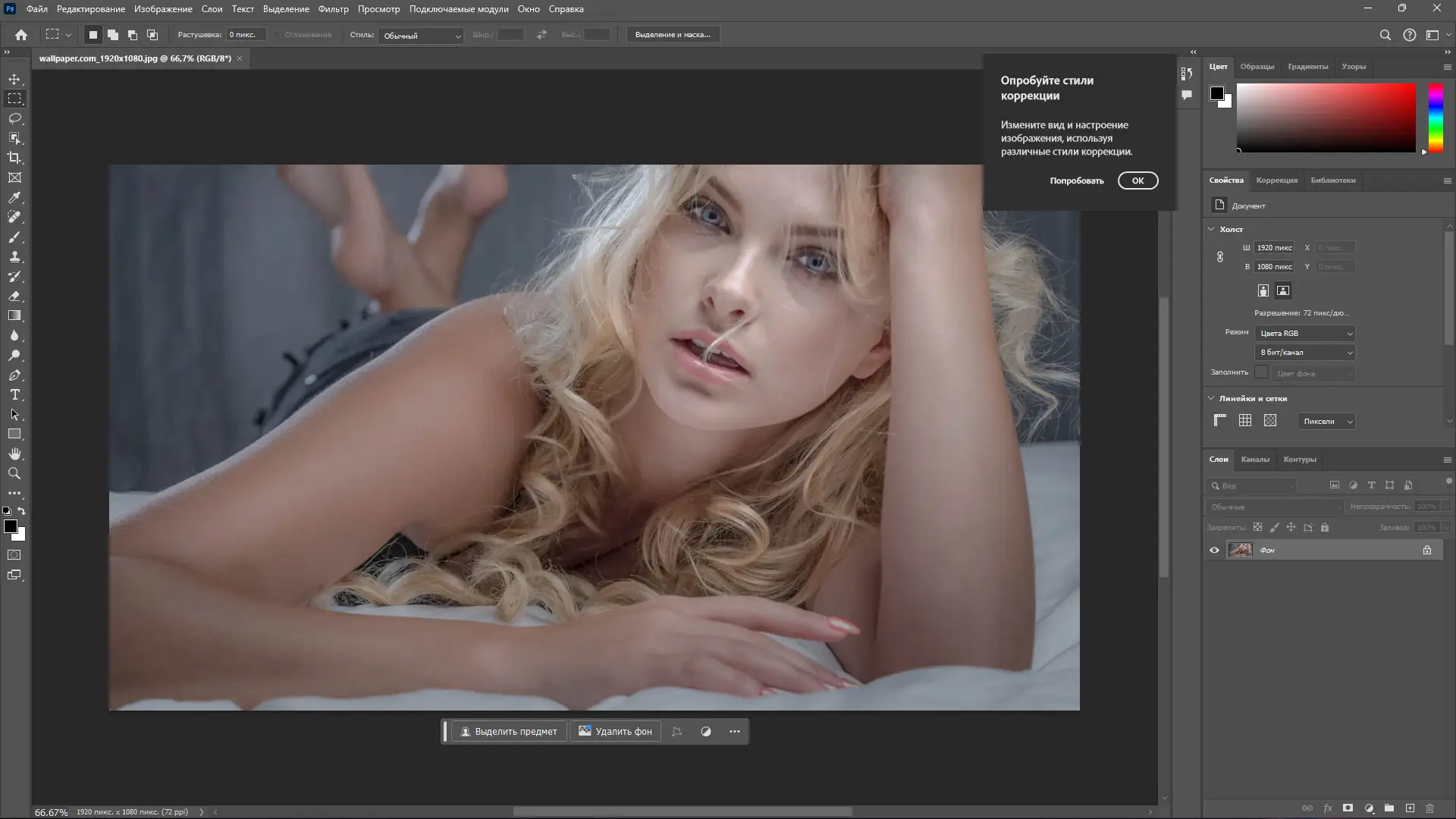Select the Brush tool
1456x819 pixels.
[14, 237]
